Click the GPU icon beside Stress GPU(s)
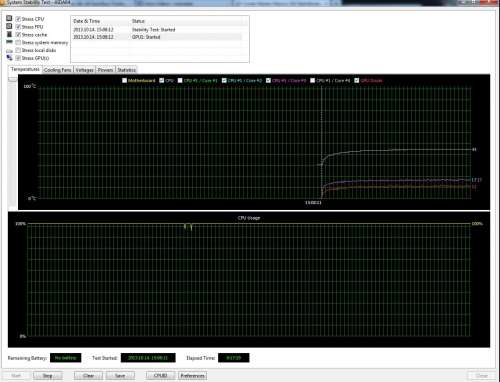Viewport: 500px width, 382px height. pyautogui.click(x=9, y=58)
